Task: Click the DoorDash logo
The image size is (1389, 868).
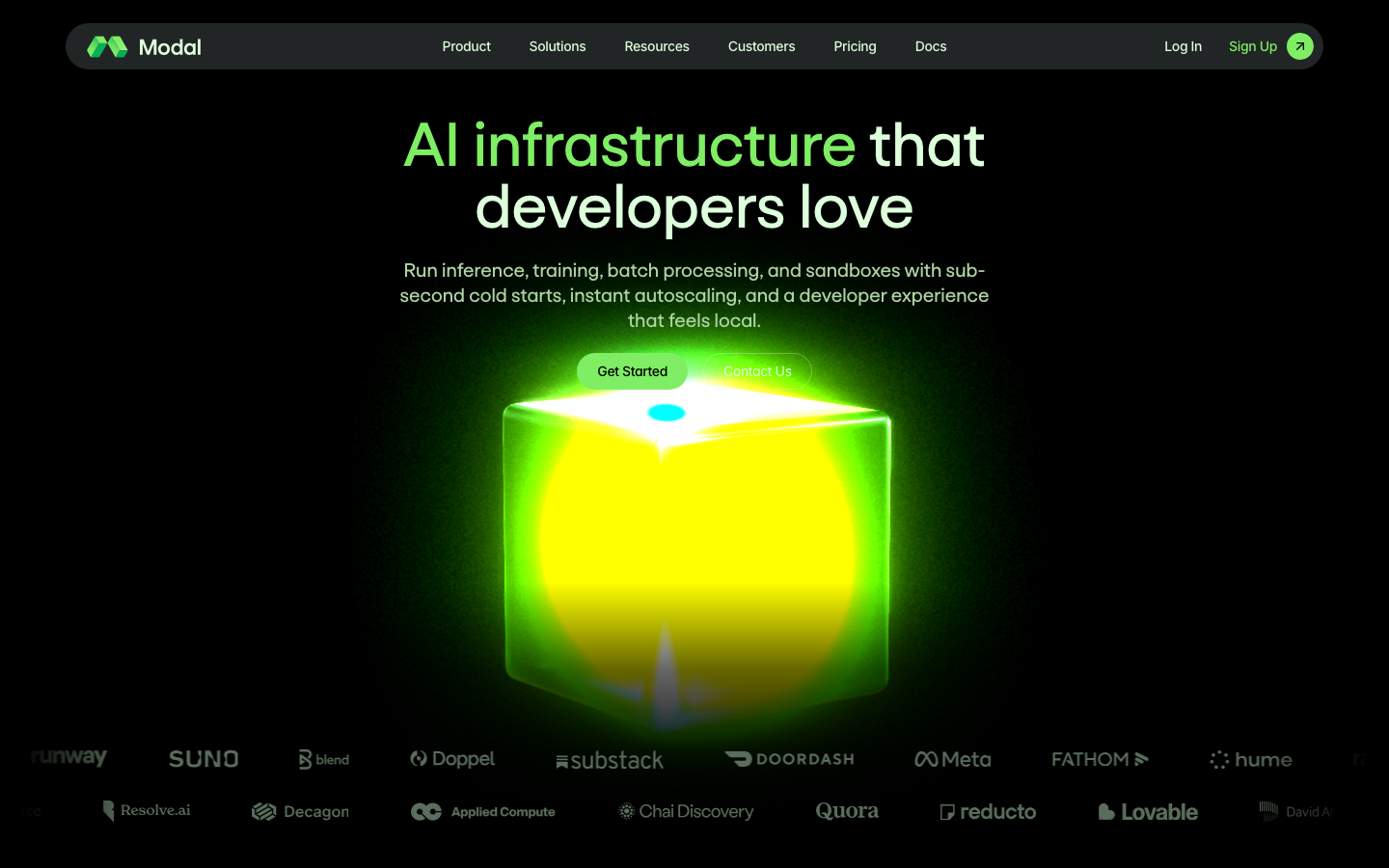Action: [789, 759]
